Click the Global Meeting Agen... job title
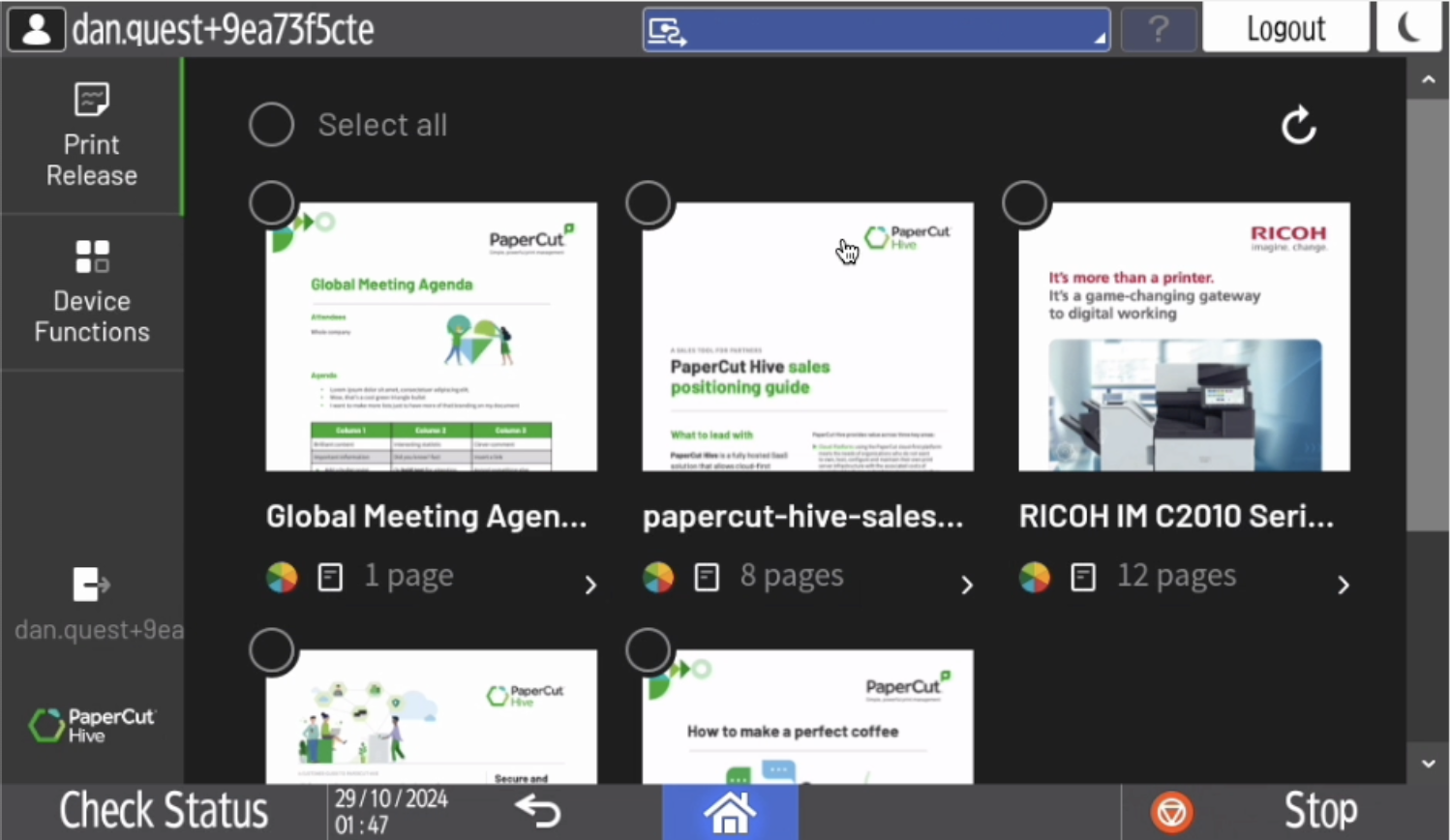1450x840 pixels. coord(427,517)
